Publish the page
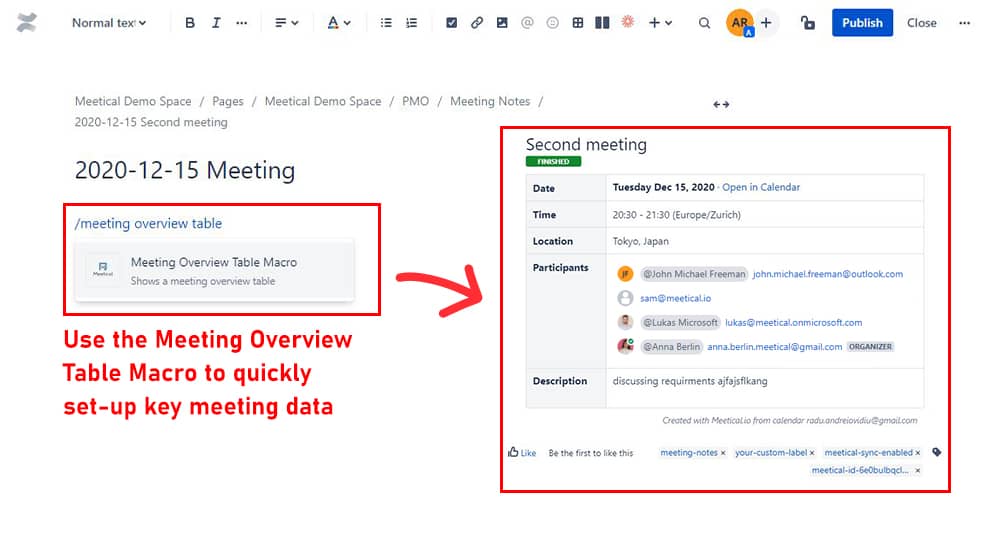Image resolution: width=1000 pixels, height=542 pixels. pos(862,23)
